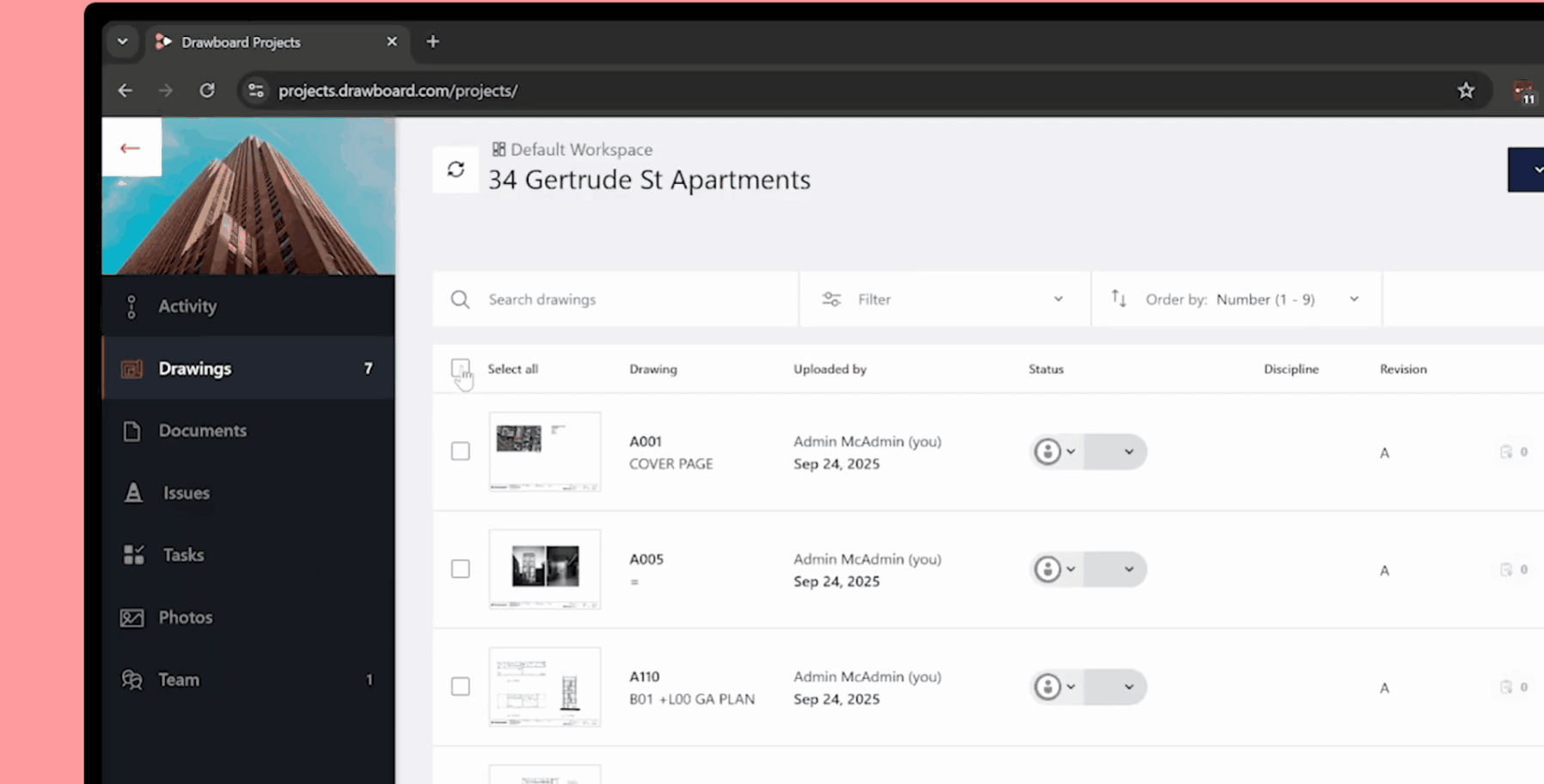Switch to the Drawboard Projects browser tab
The image size is (1544, 784).
click(277, 42)
